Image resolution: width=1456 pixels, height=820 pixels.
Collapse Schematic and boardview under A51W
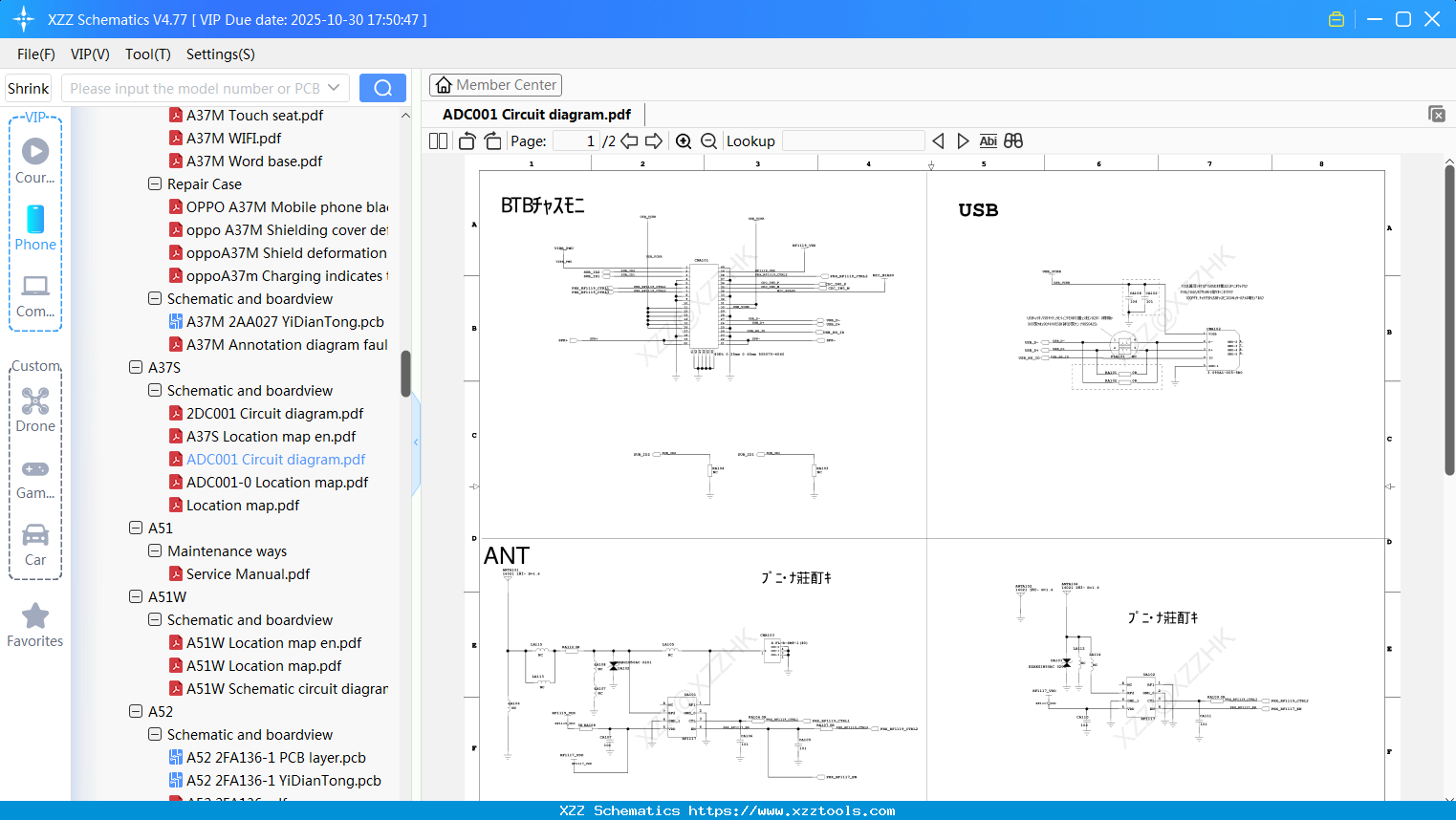point(155,619)
